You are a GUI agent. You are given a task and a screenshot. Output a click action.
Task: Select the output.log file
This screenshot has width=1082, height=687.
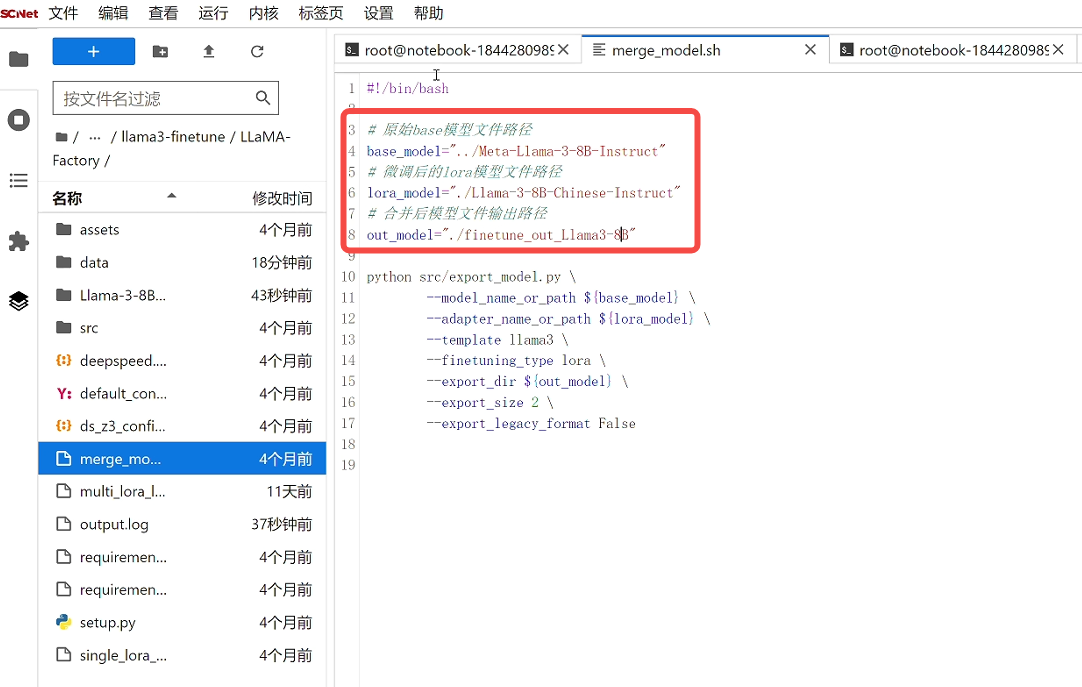[x=114, y=524]
